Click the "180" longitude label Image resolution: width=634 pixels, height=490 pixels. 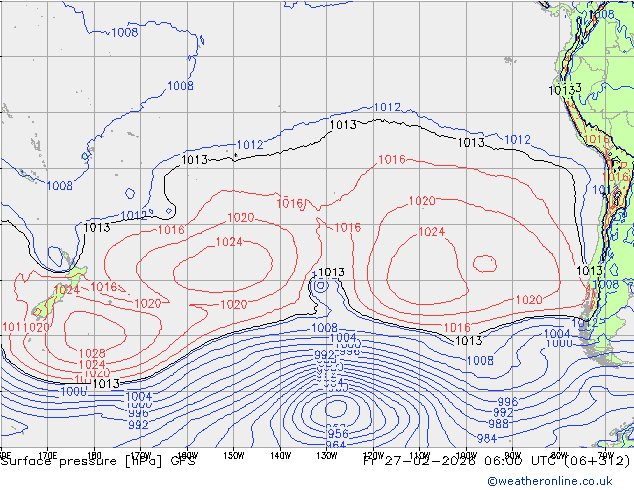[94, 454]
